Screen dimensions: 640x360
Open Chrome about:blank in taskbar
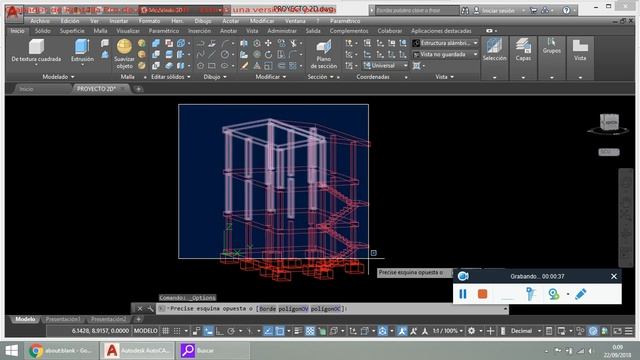coord(61,350)
